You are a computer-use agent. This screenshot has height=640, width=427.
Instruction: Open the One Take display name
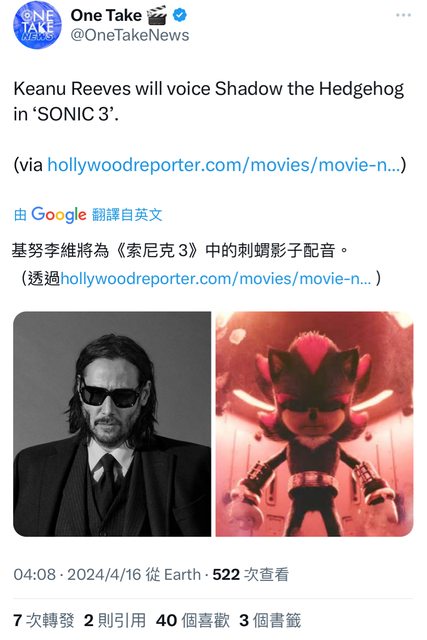106,16
